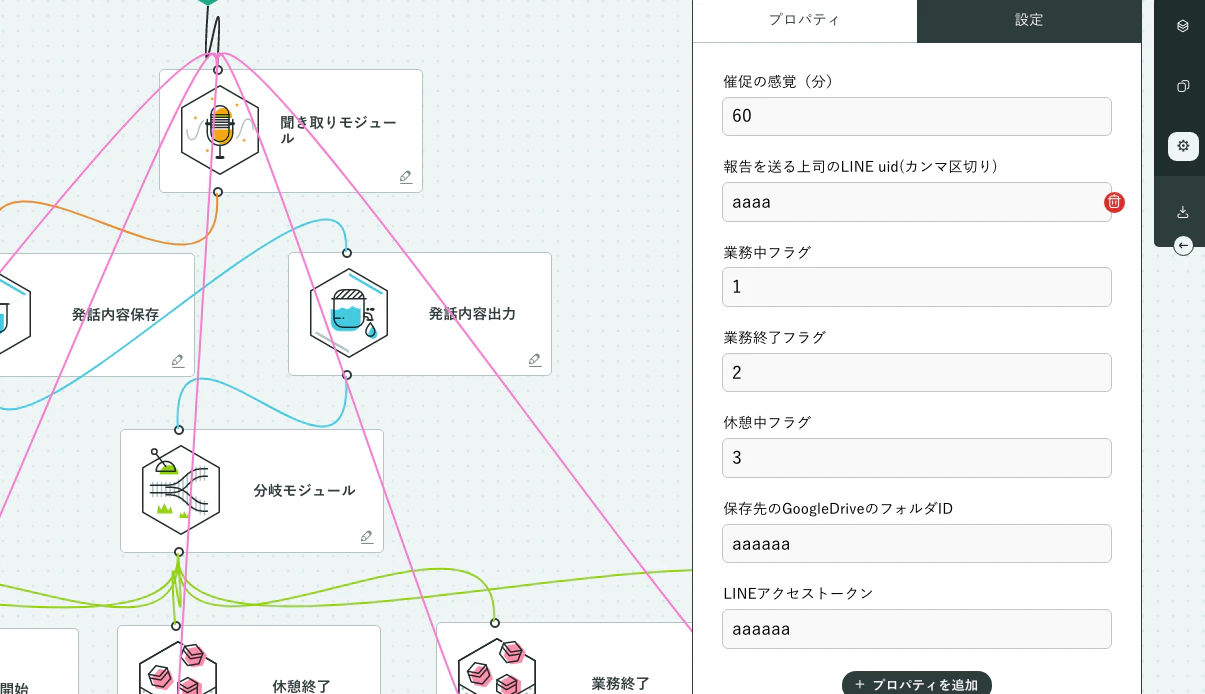Click the download icon in right sidebar
This screenshot has height=694, width=1205.
click(1183, 212)
